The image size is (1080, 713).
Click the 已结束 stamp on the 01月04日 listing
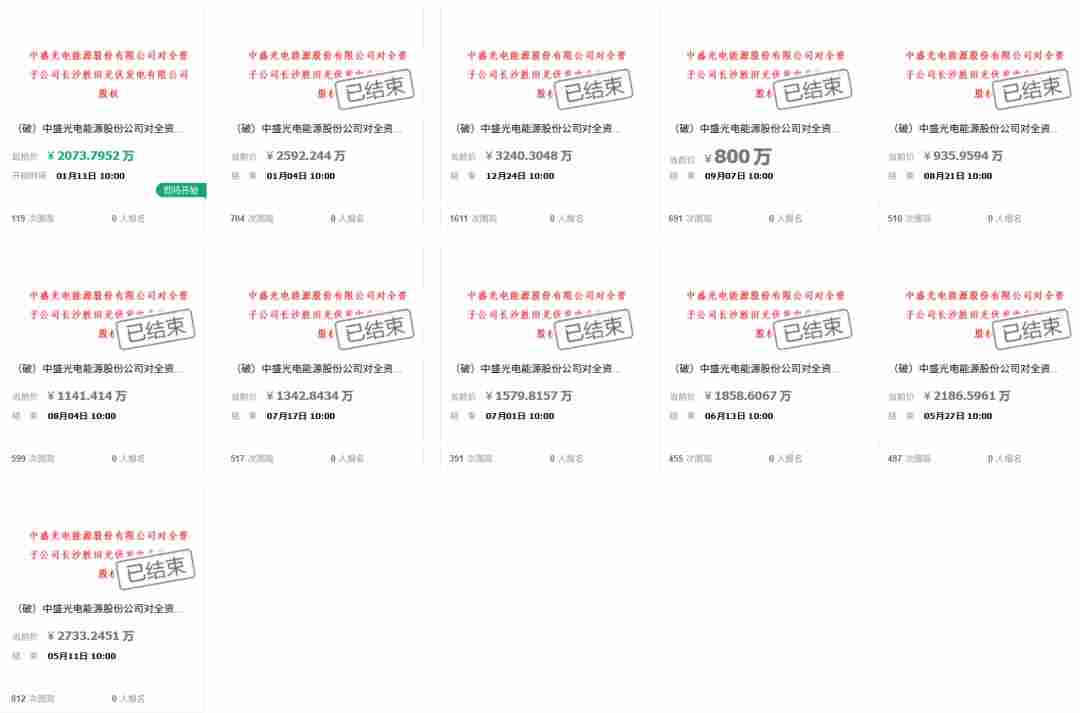point(375,89)
